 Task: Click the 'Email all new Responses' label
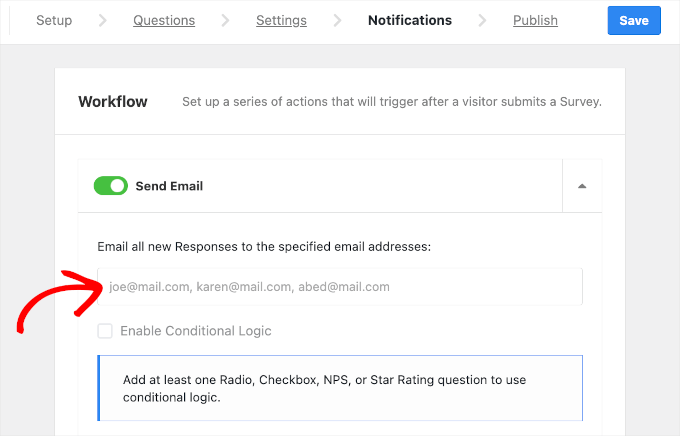coord(264,246)
